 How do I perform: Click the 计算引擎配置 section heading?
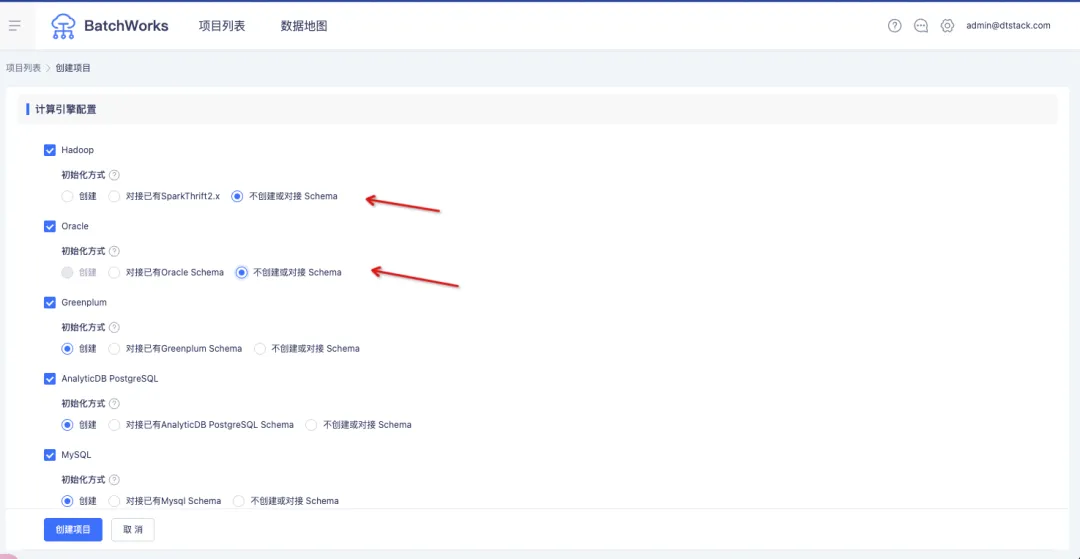point(66,109)
